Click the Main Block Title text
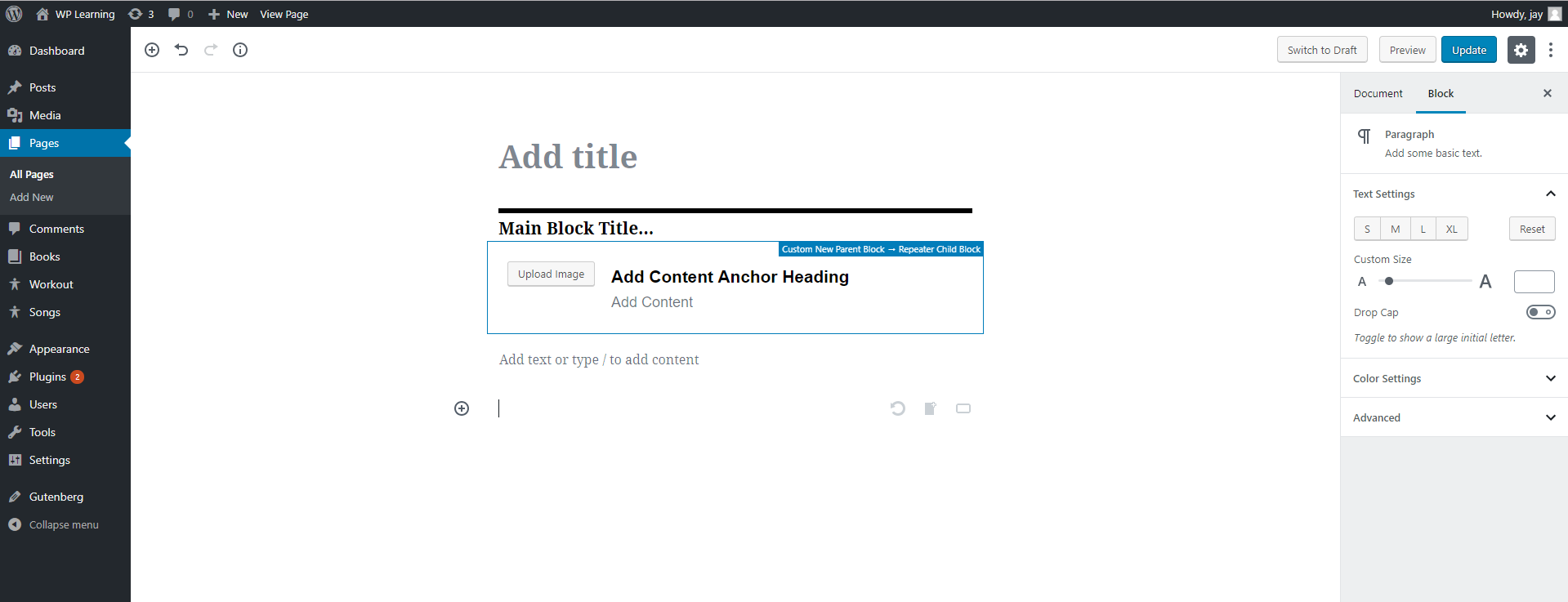 [576, 228]
